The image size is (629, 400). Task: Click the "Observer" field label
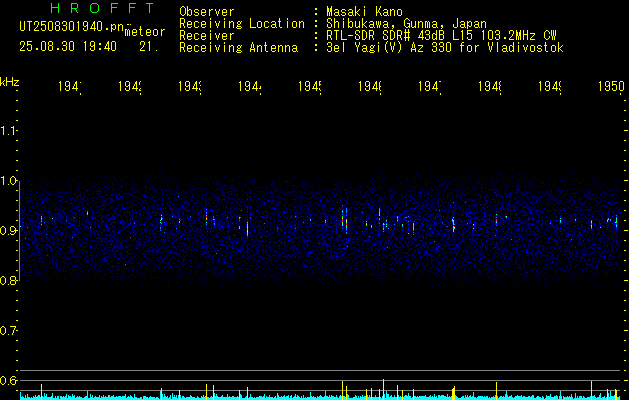click(207, 12)
